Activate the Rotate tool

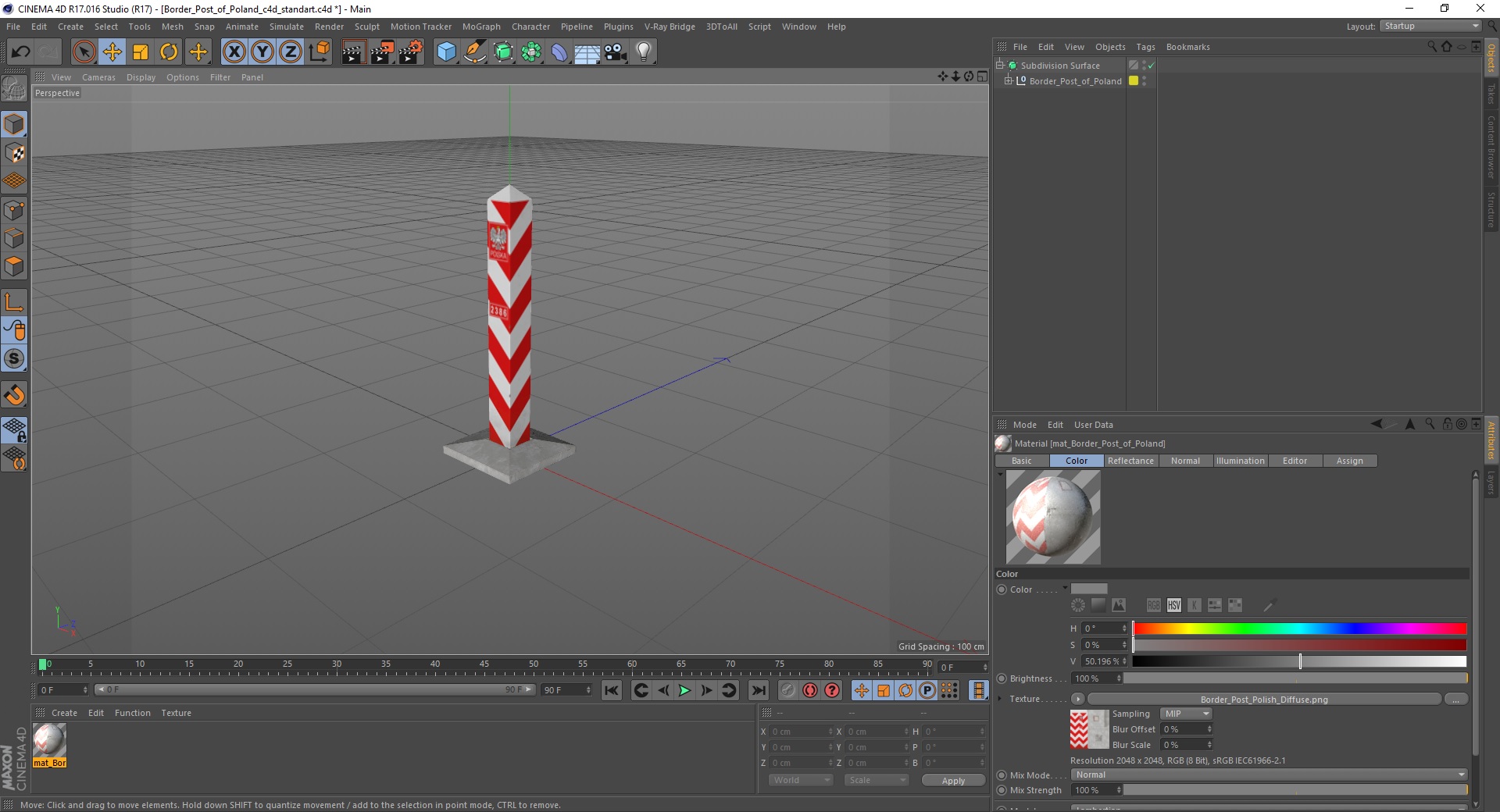[169, 52]
